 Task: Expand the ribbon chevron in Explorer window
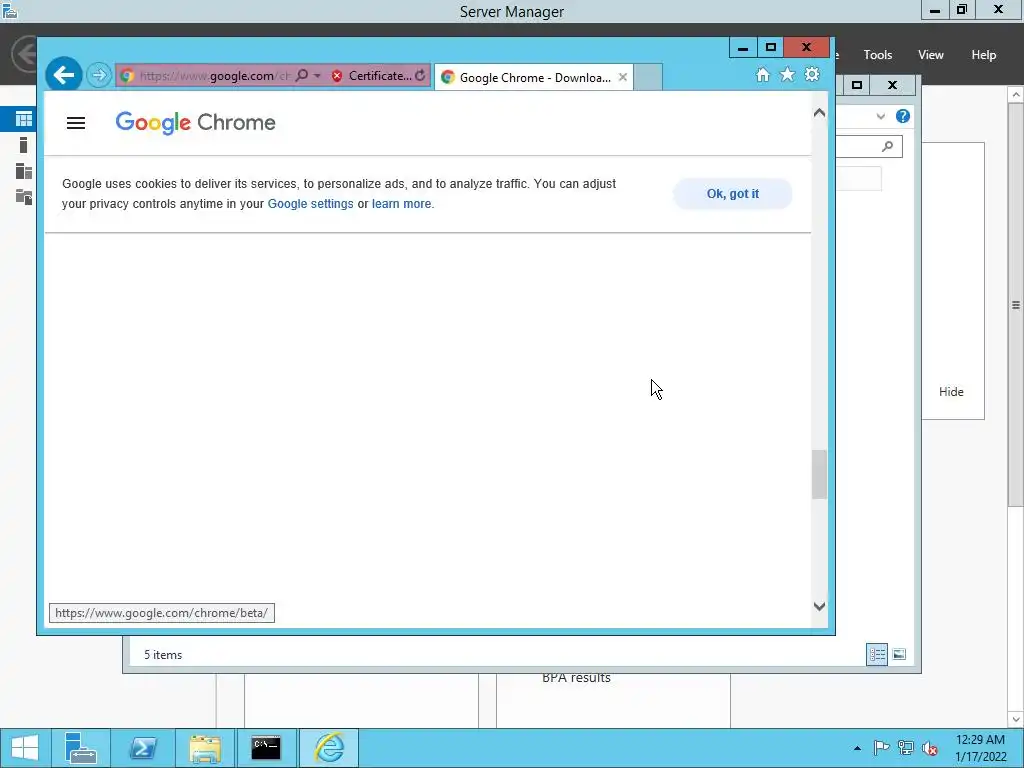(x=880, y=116)
